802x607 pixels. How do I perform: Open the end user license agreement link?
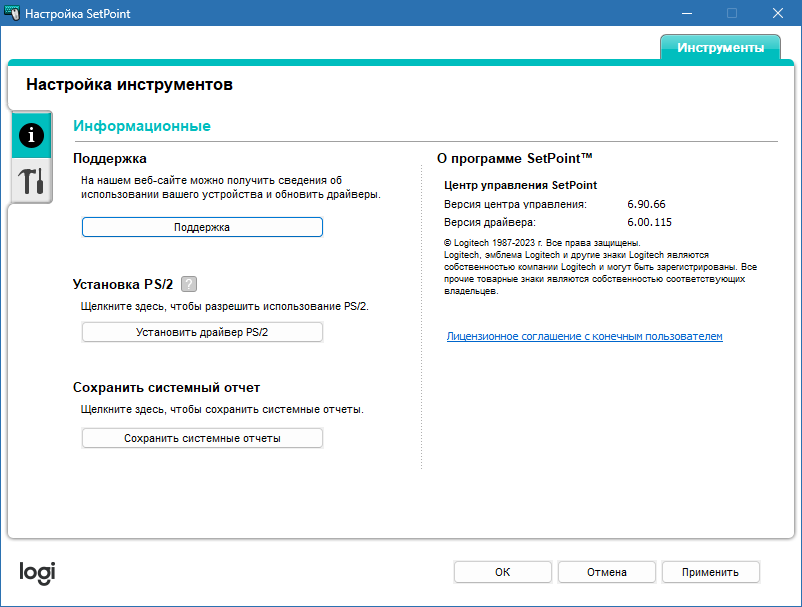(584, 336)
